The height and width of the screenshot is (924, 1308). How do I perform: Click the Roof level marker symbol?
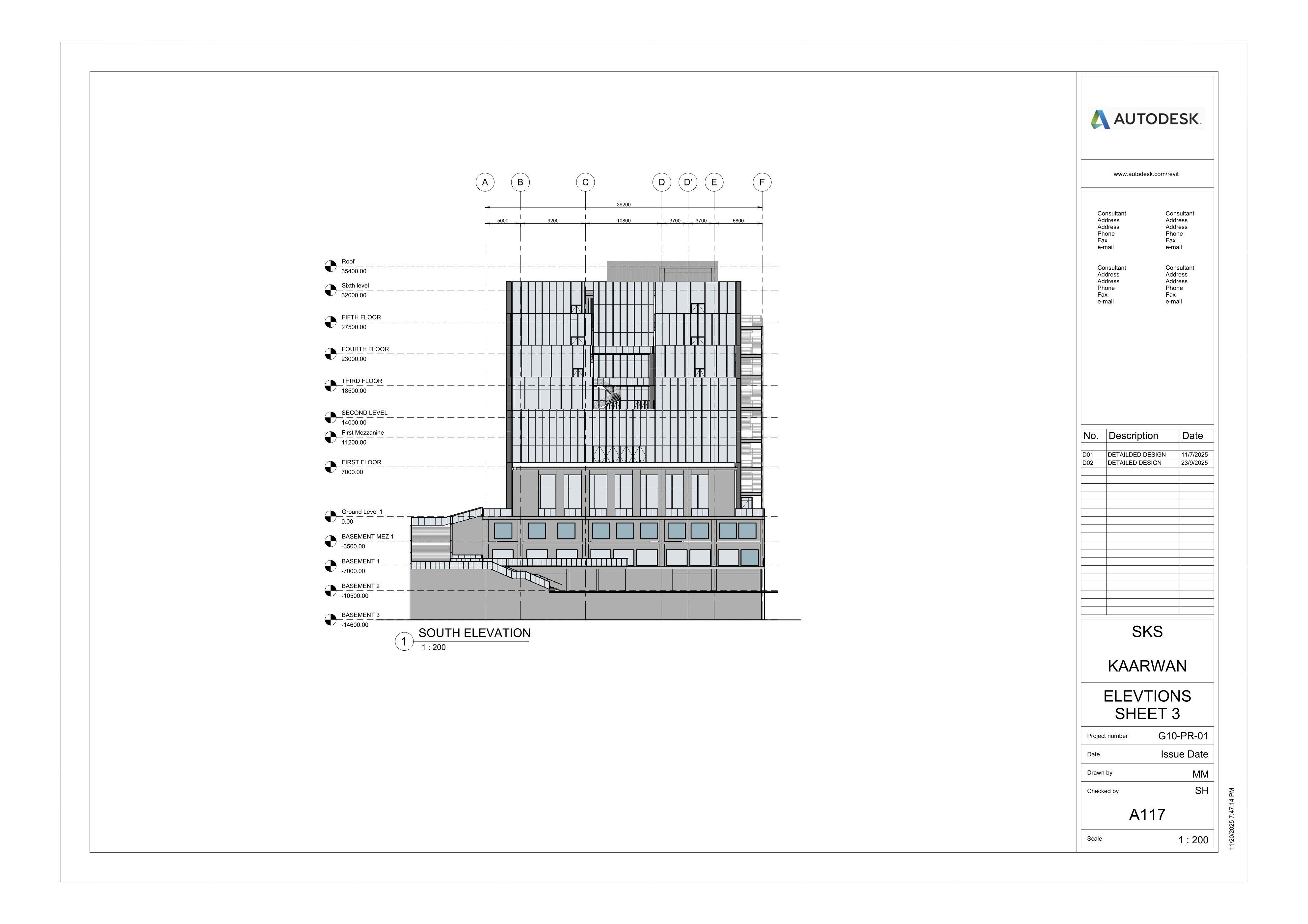pyautogui.click(x=331, y=266)
